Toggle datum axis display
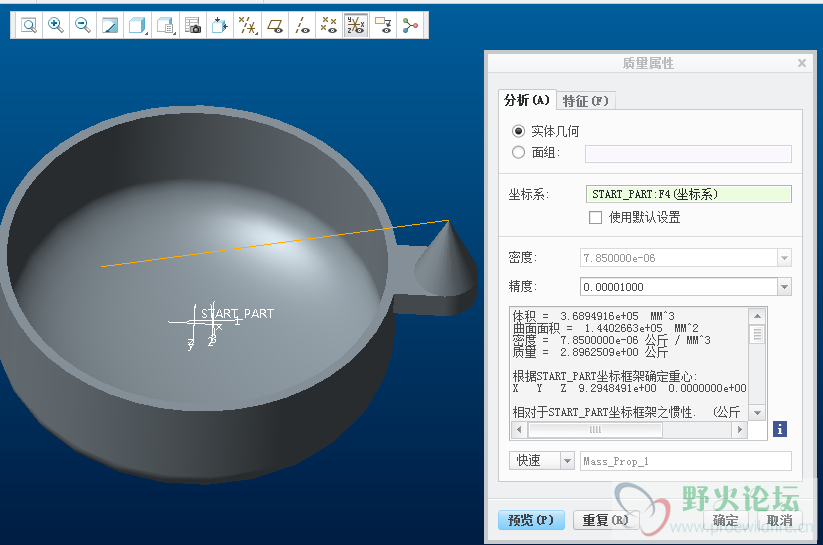The image size is (823, 545). pos(302,25)
